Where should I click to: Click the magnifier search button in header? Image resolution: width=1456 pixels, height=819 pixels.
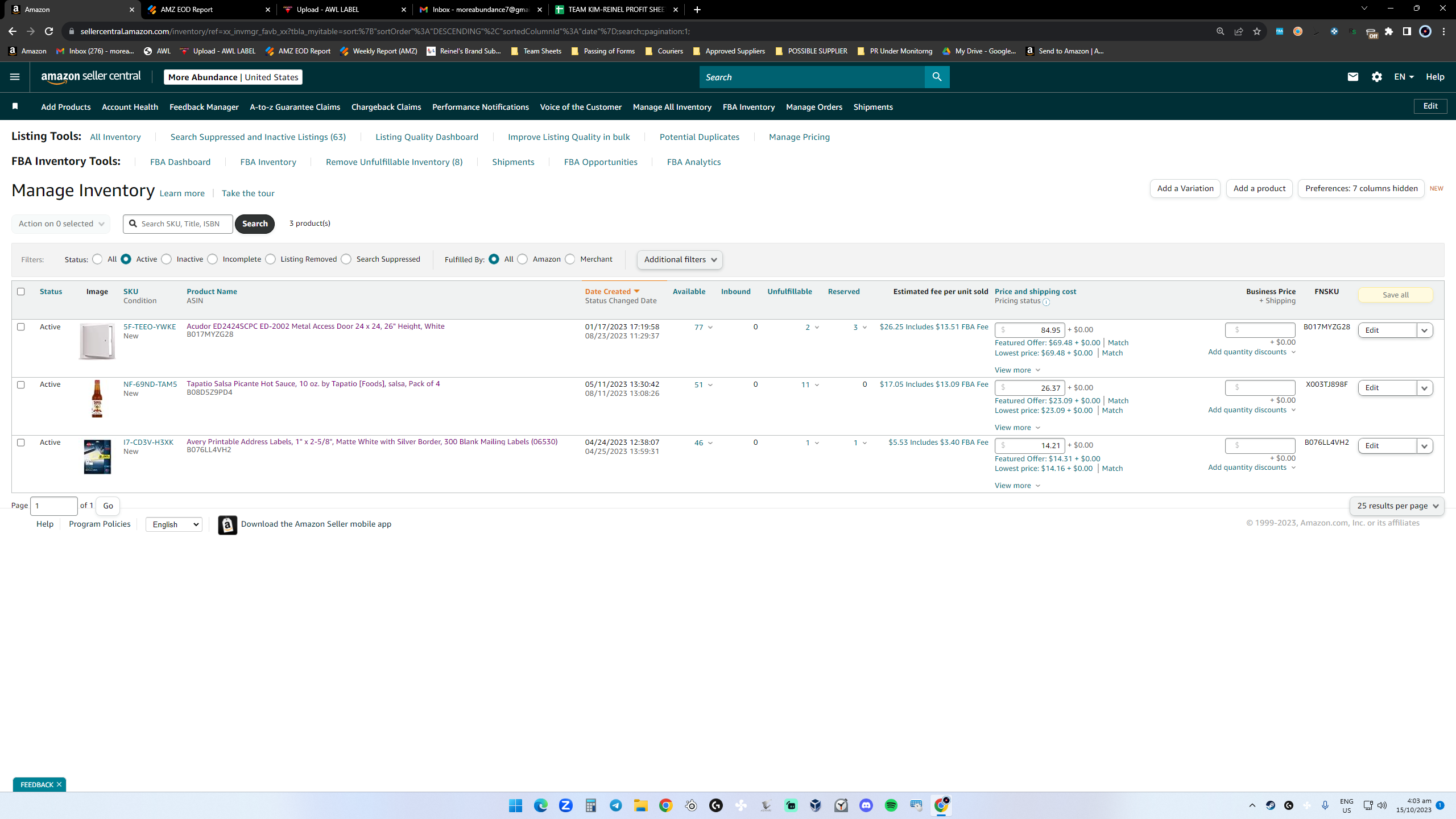[937, 77]
